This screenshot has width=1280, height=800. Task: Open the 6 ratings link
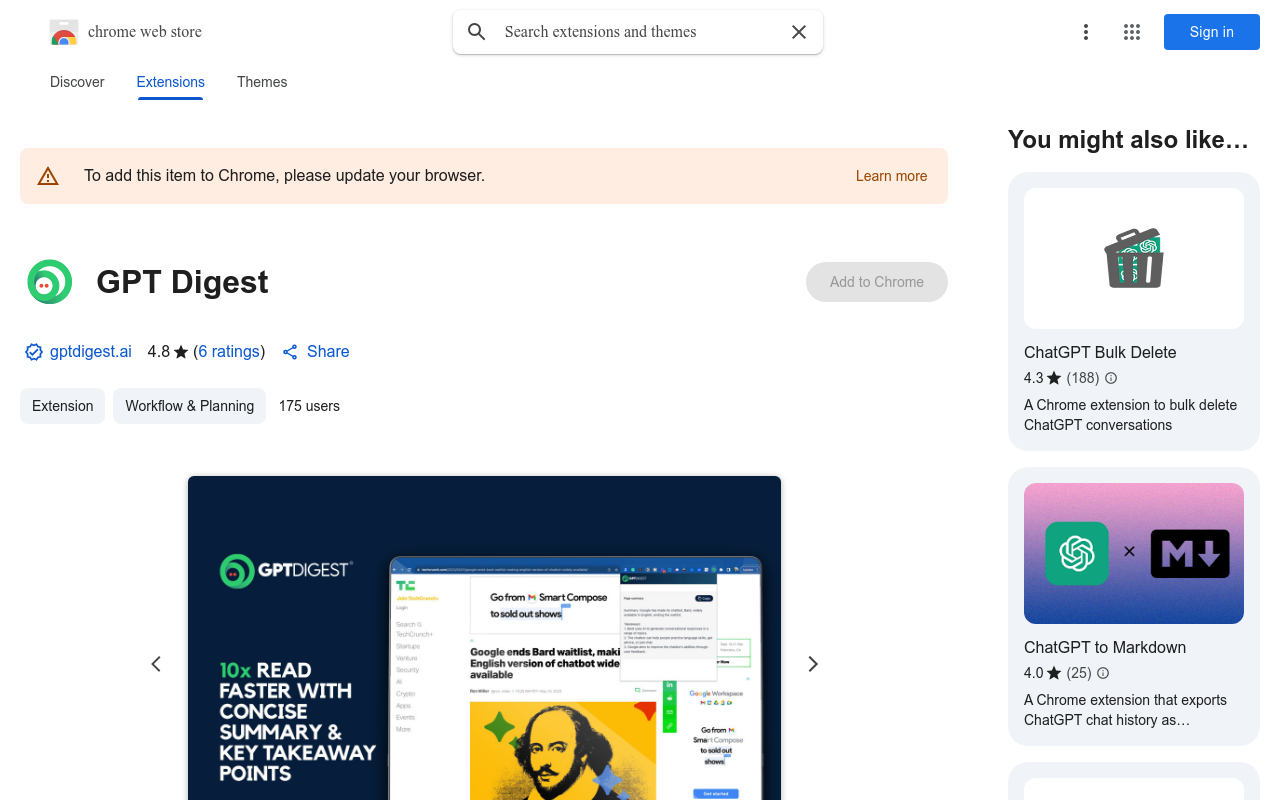(x=229, y=352)
